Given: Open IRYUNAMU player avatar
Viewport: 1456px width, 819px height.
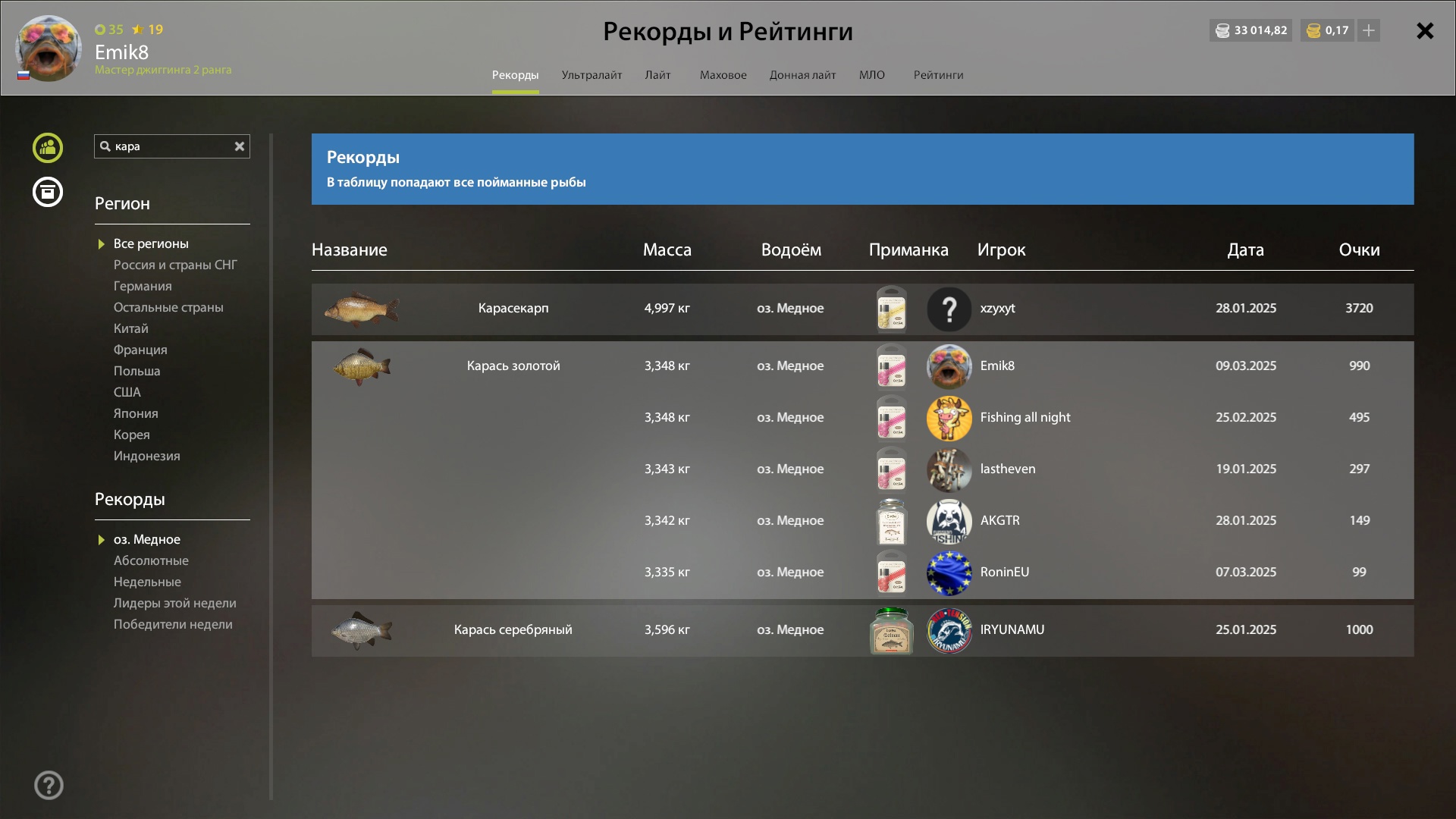Looking at the screenshot, I should point(949,631).
